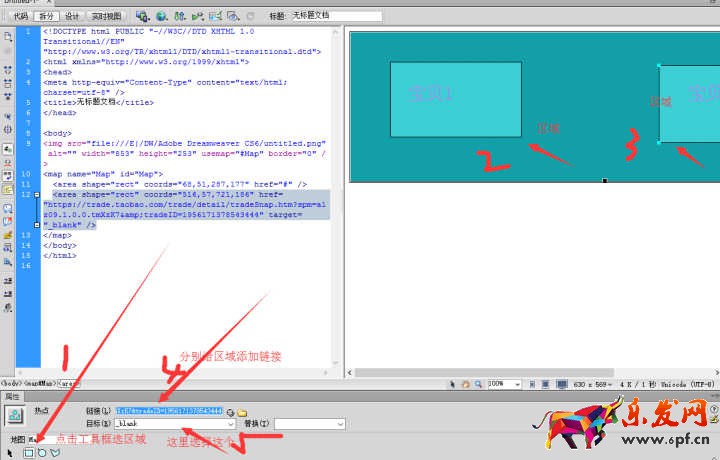
Task: Open the 替换 alt text dropdown
Action: tap(339, 424)
